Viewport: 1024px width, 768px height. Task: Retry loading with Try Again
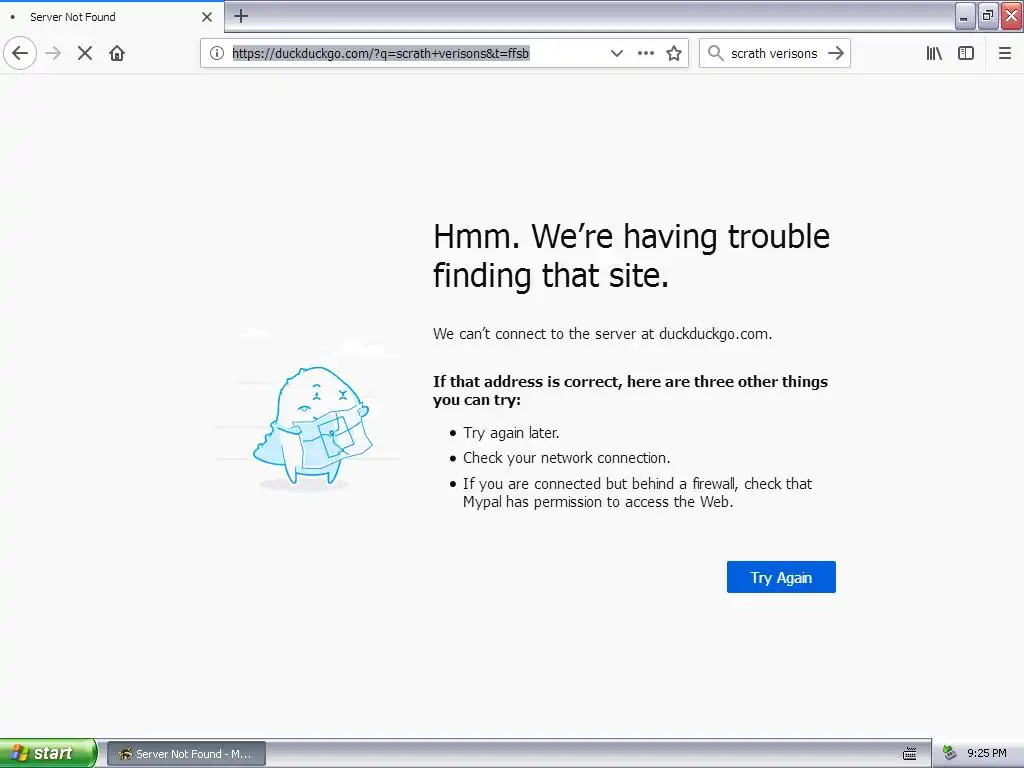tap(781, 577)
